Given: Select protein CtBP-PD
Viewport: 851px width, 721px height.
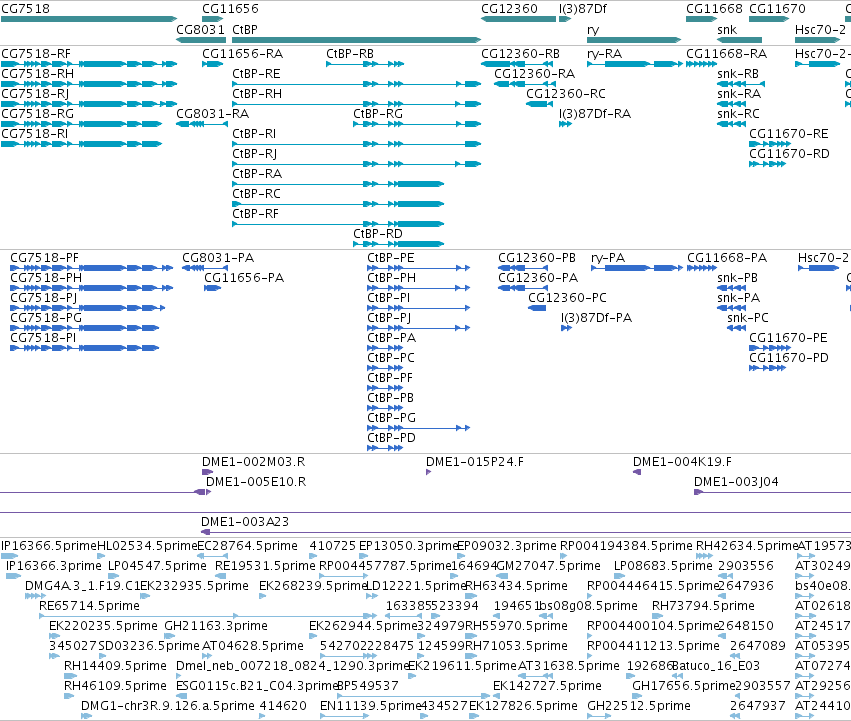Looking at the screenshot, I should (x=385, y=448).
